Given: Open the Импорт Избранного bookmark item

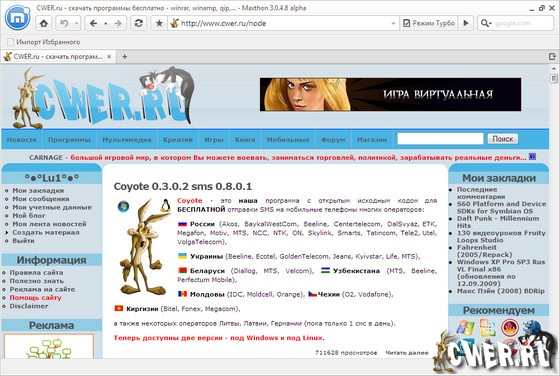Looking at the screenshot, I should point(44,42).
